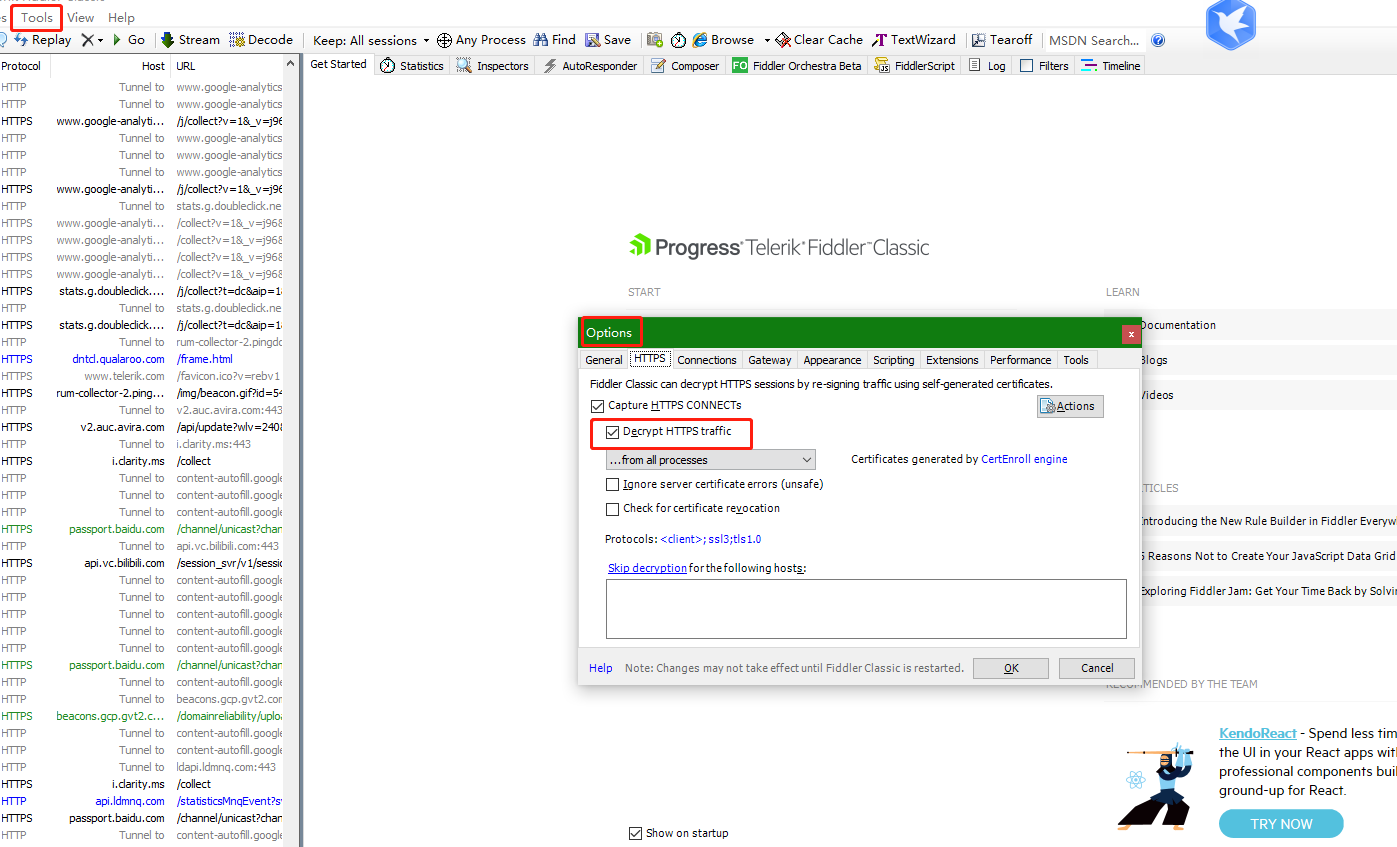The width and height of the screenshot is (1397, 847).
Task: Click the Go resume button
Action: (x=129, y=40)
